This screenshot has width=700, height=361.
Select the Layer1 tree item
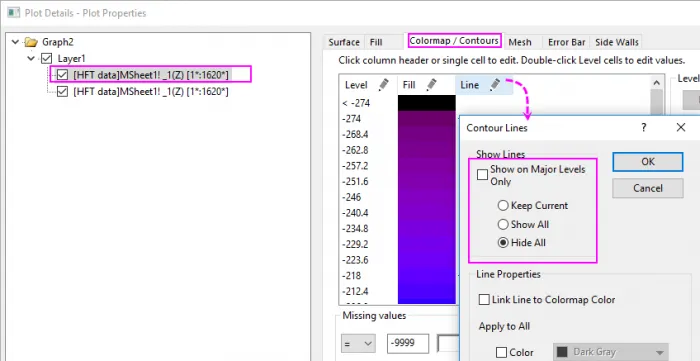click(71, 58)
